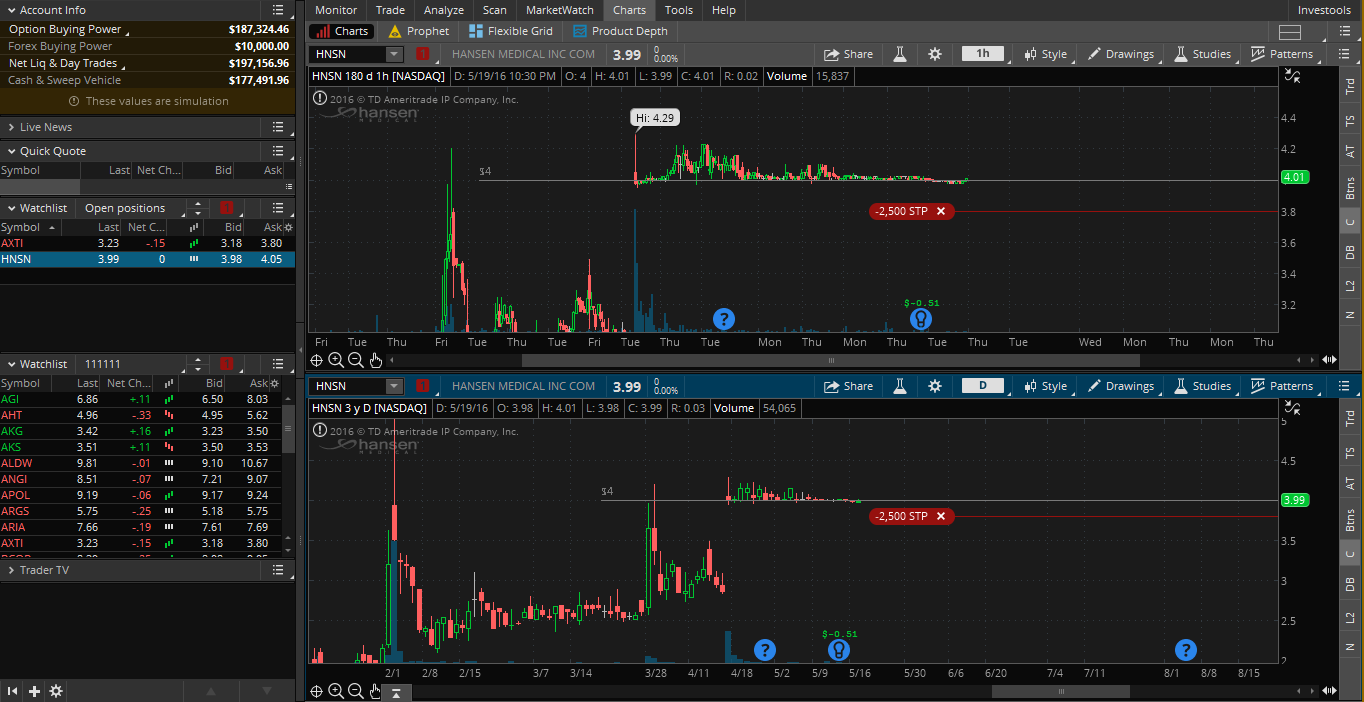
Task: Click Drawings button on upper chart
Action: tap(1121, 54)
